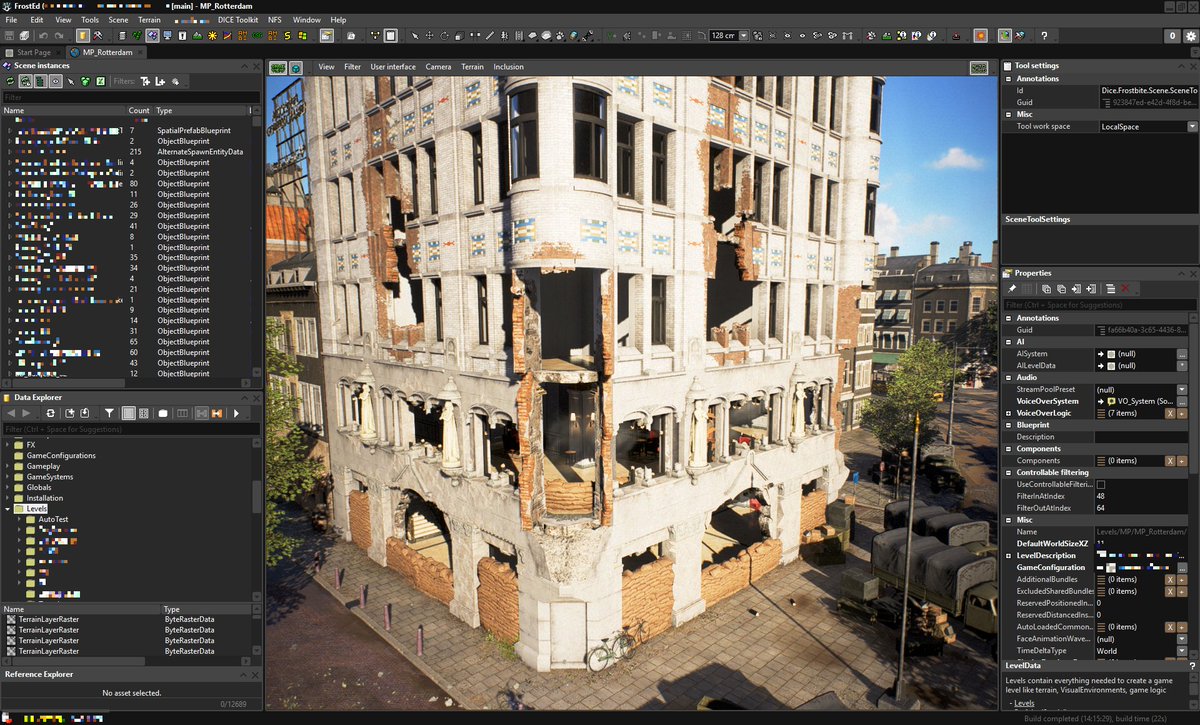The image size is (1200, 725).
Task: Click the red X icon in Properties toolbar
Action: (x=1125, y=288)
